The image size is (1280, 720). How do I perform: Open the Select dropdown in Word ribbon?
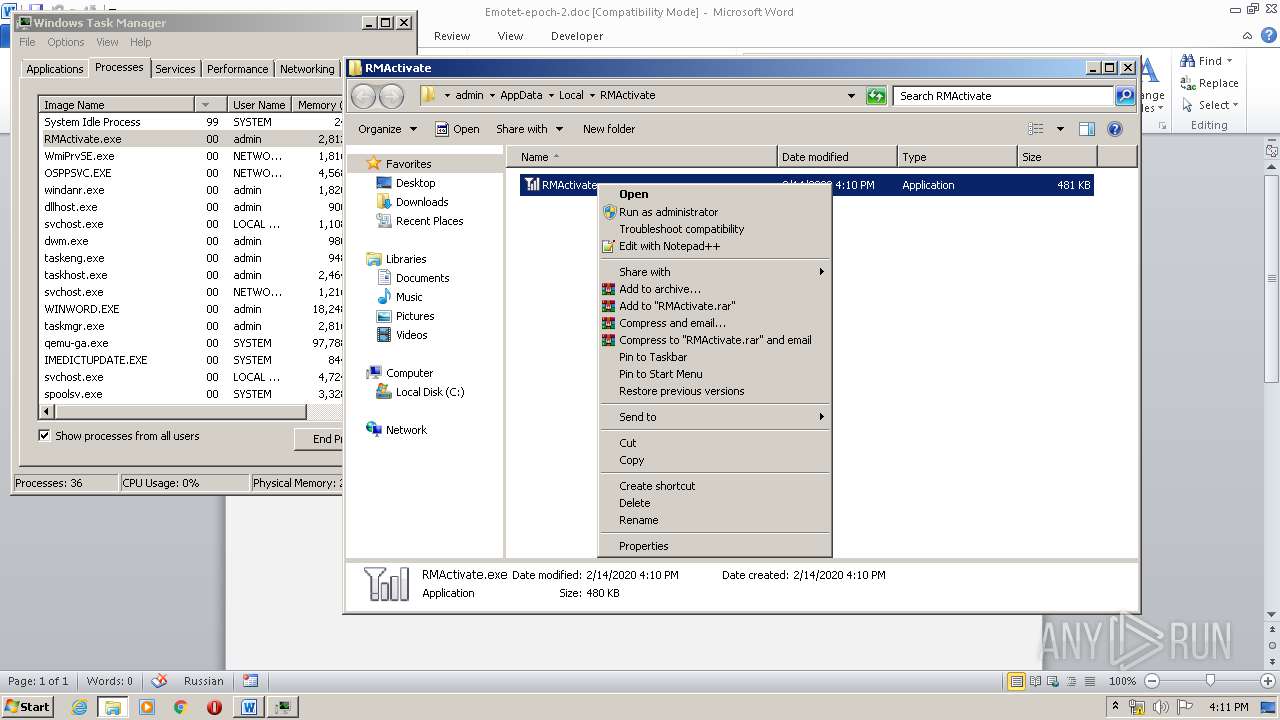click(1209, 105)
